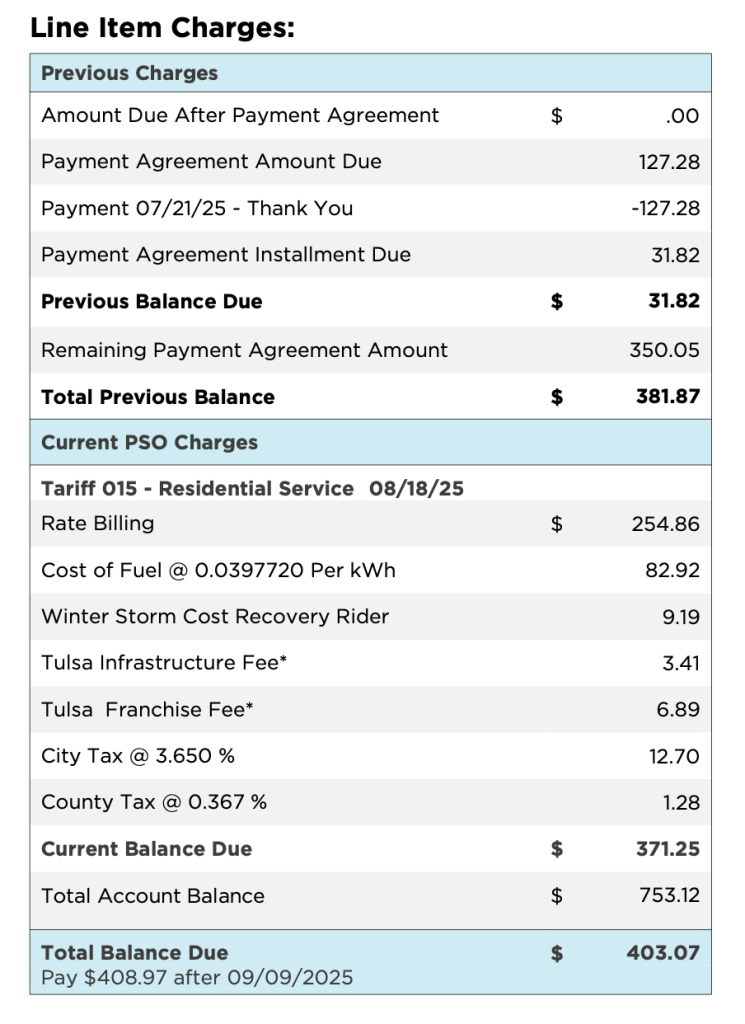Click Payment Agreement Installment Due label
The width and height of the screenshot is (745, 1024).
click(226, 255)
